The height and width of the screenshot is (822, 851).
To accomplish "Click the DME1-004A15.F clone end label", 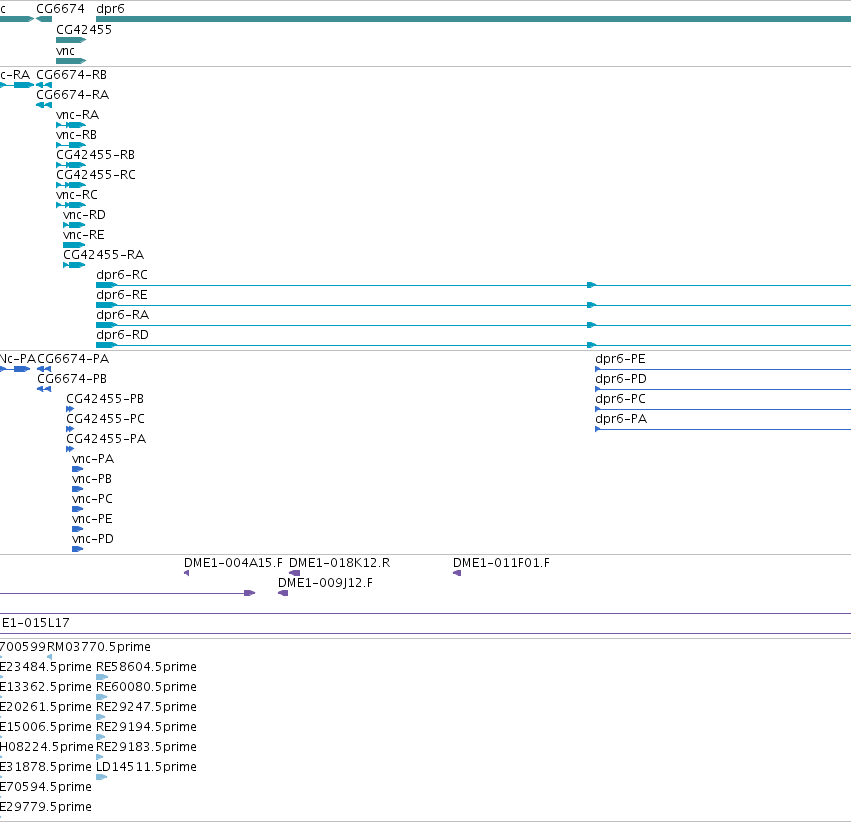I will [x=233, y=563].
